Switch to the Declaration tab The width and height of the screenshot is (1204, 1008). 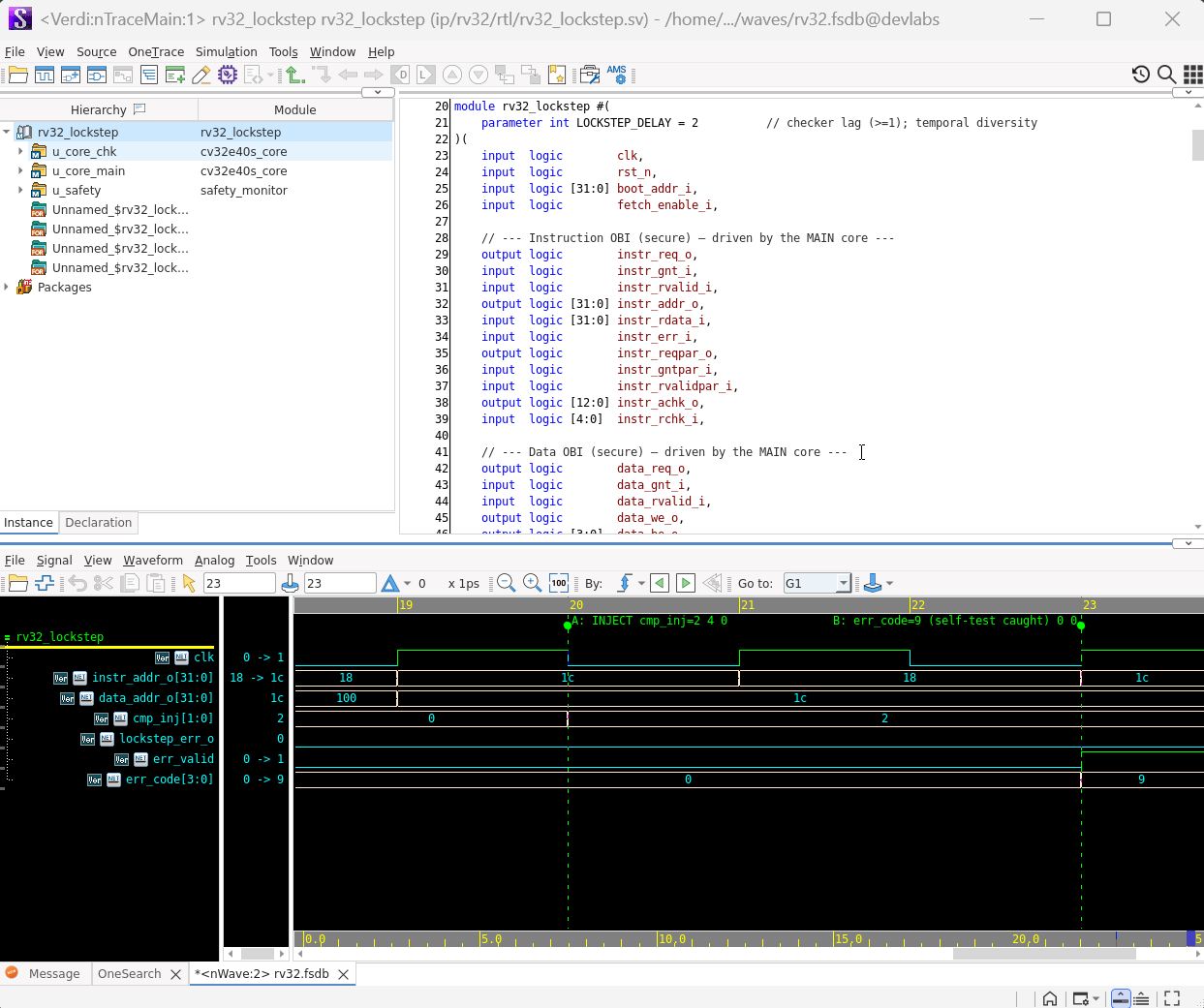tap(98, 522)
